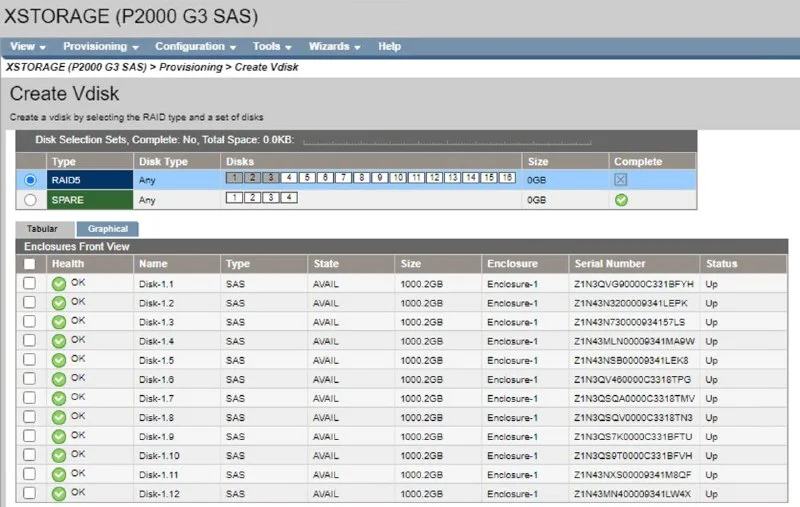Click the OK health icon for Disk-1.12

point(59,493)
